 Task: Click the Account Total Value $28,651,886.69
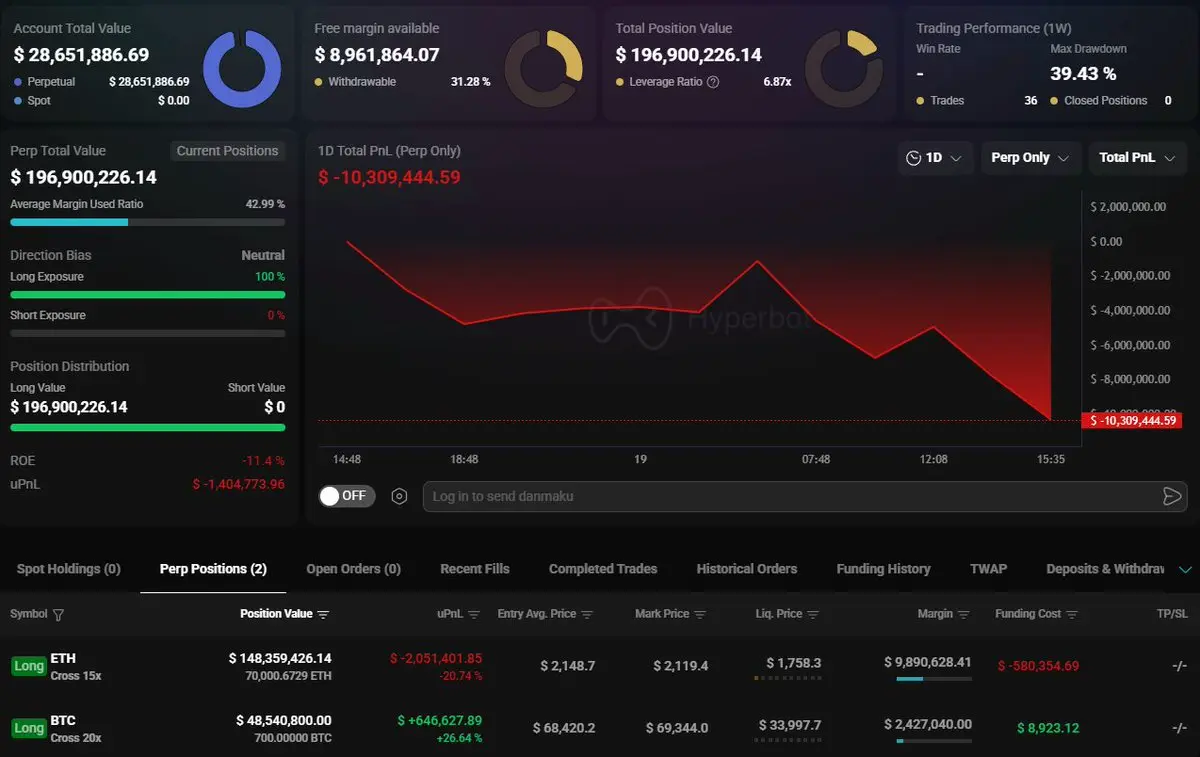click(x=81, y=55)
